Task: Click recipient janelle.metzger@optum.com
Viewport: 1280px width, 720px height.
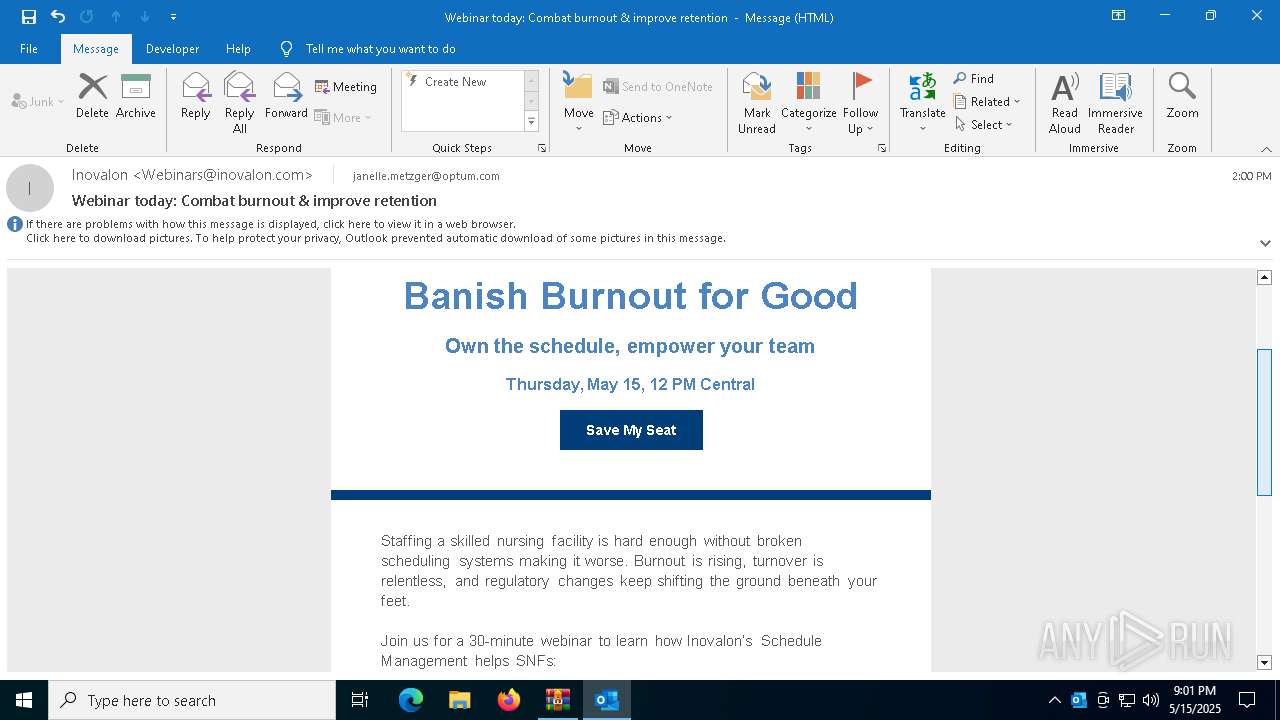Action: (x=426, y=176)
